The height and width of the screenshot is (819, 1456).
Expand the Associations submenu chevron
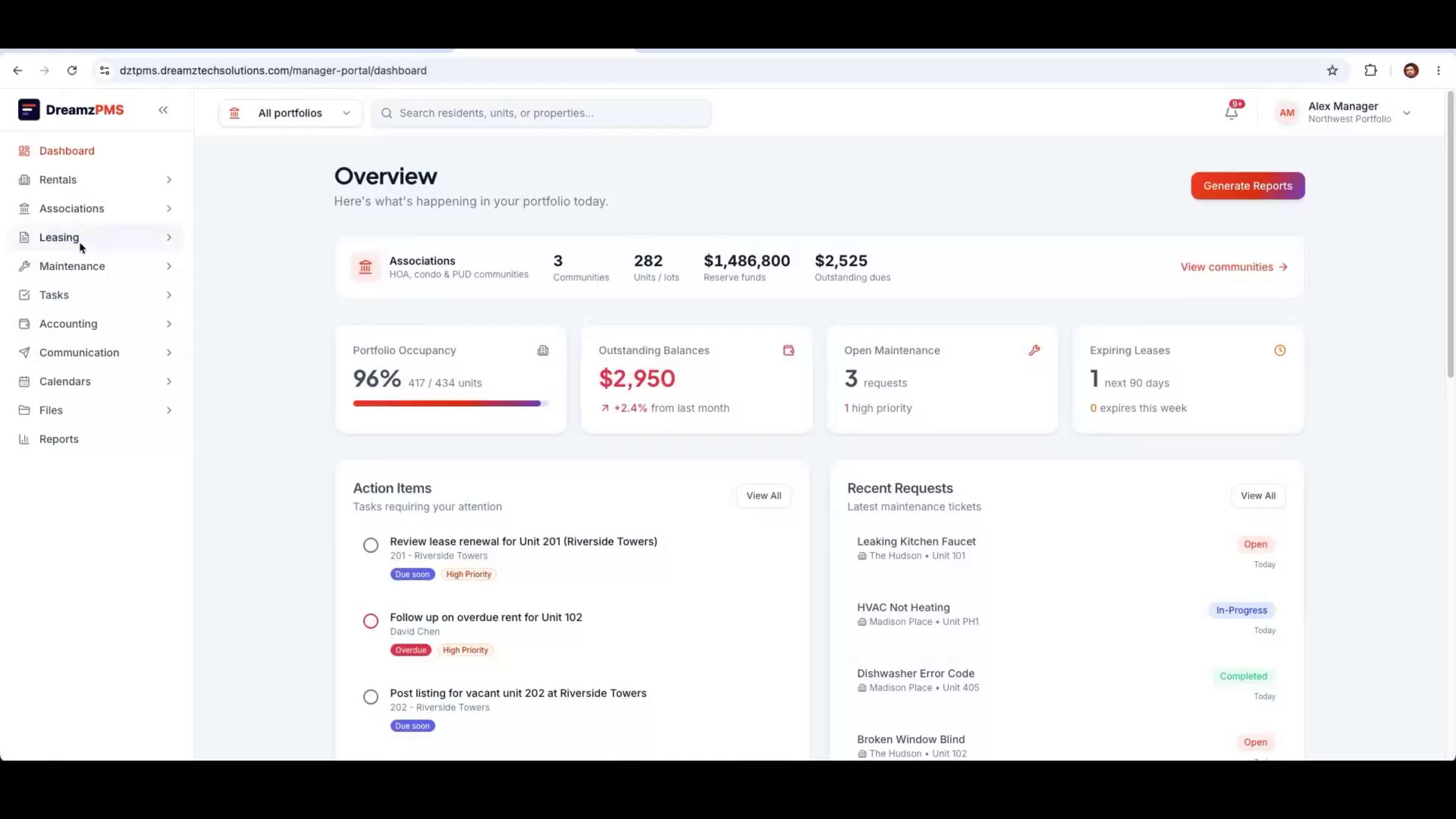[169, 209]
